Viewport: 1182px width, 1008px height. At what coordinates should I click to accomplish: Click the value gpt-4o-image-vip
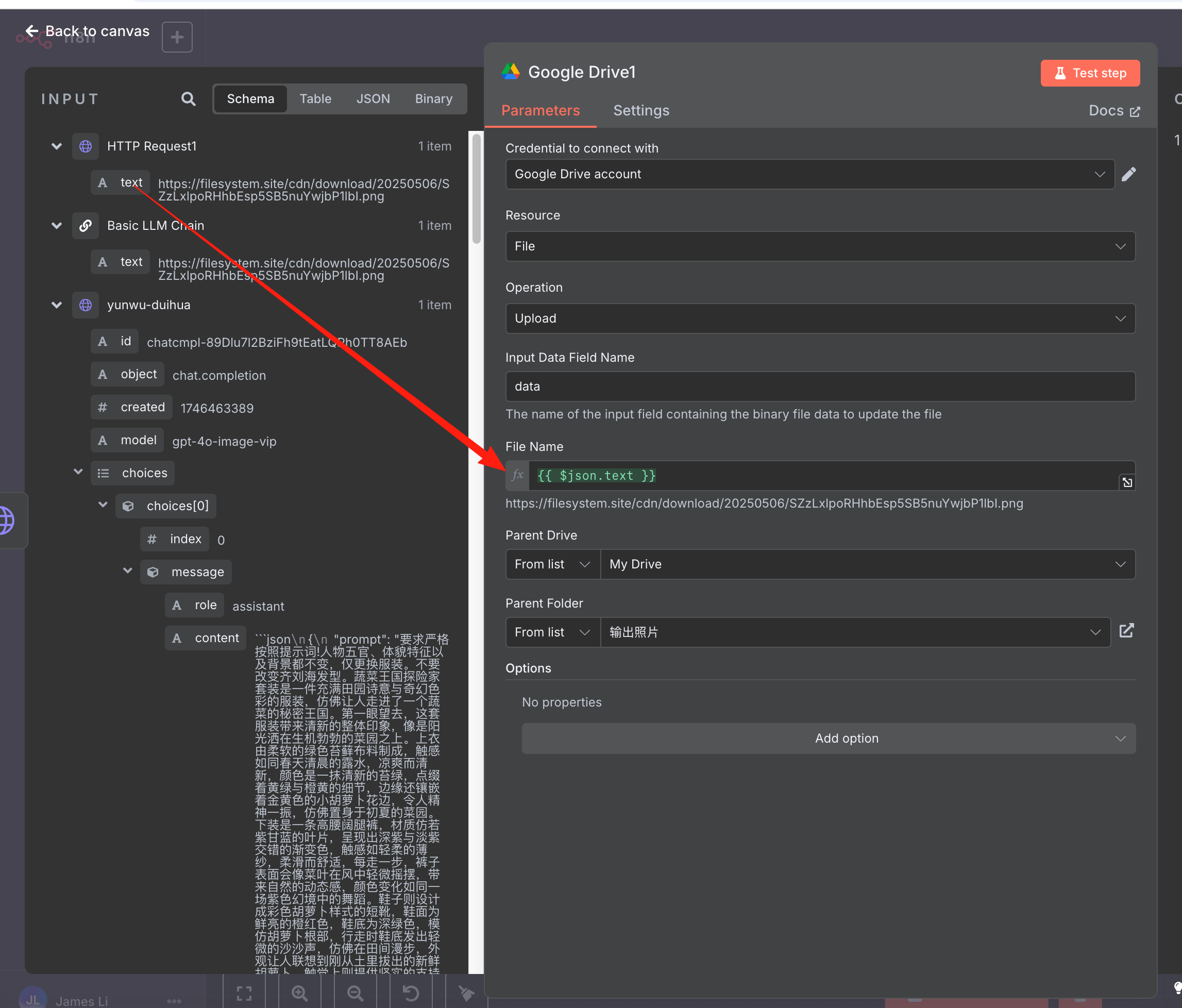click(224, 442)
